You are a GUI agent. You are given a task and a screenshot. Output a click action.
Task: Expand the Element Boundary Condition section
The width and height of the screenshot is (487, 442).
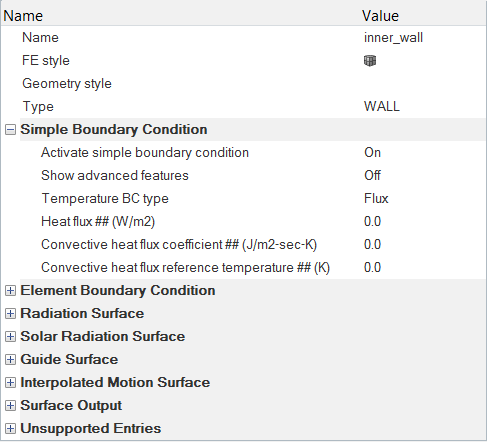click(x=10, y=291)
